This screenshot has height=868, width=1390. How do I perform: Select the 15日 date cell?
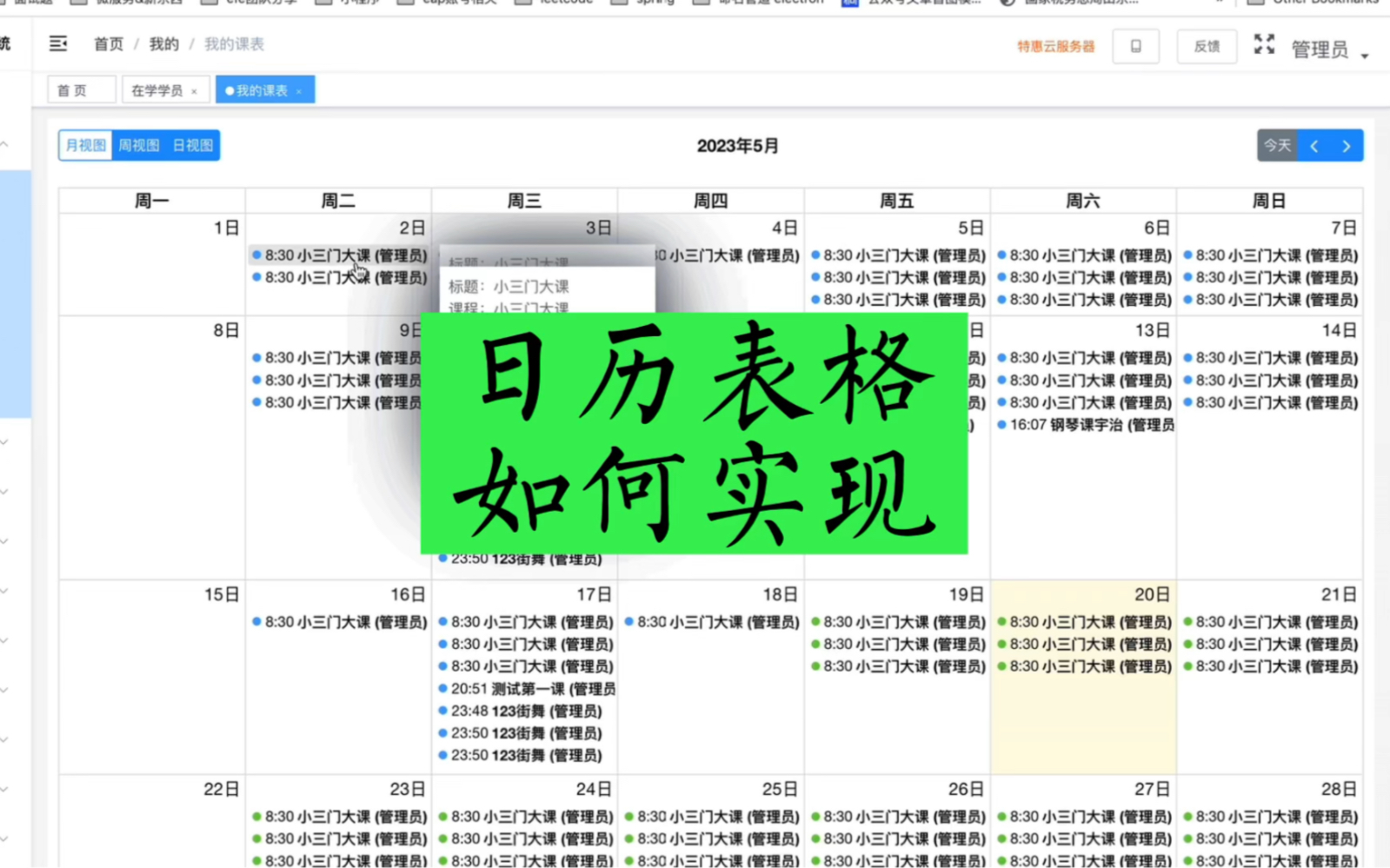(x=152, y=677)
